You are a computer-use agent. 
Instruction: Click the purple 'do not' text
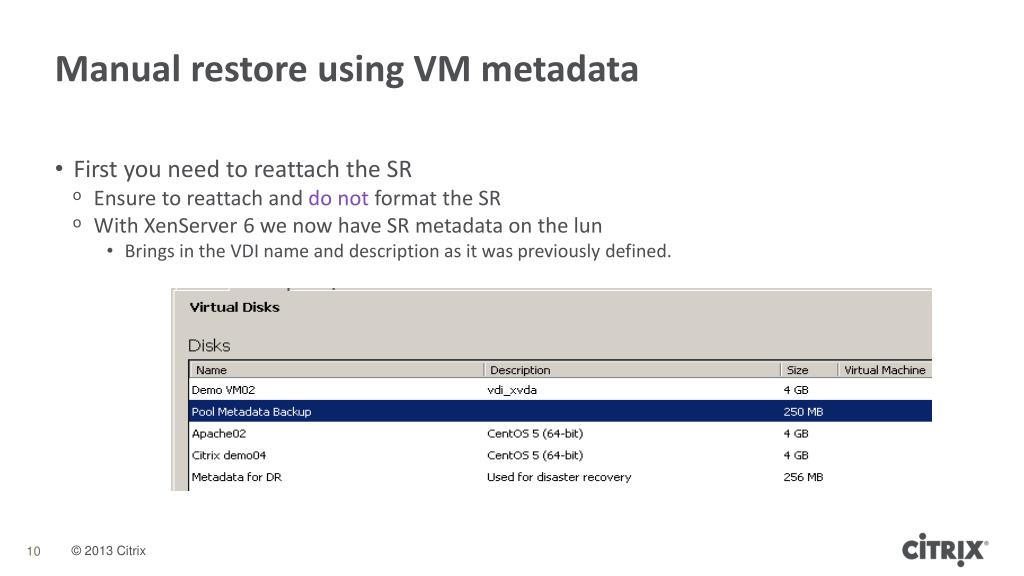[x=338, y=198]
